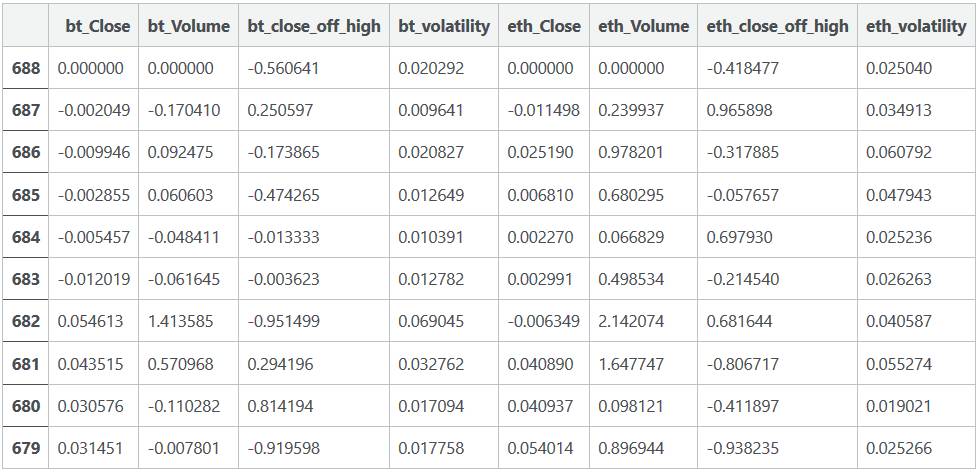Click the bt_Close column header
The width and height of the screenshot is (979, 473).
(97, 26)
